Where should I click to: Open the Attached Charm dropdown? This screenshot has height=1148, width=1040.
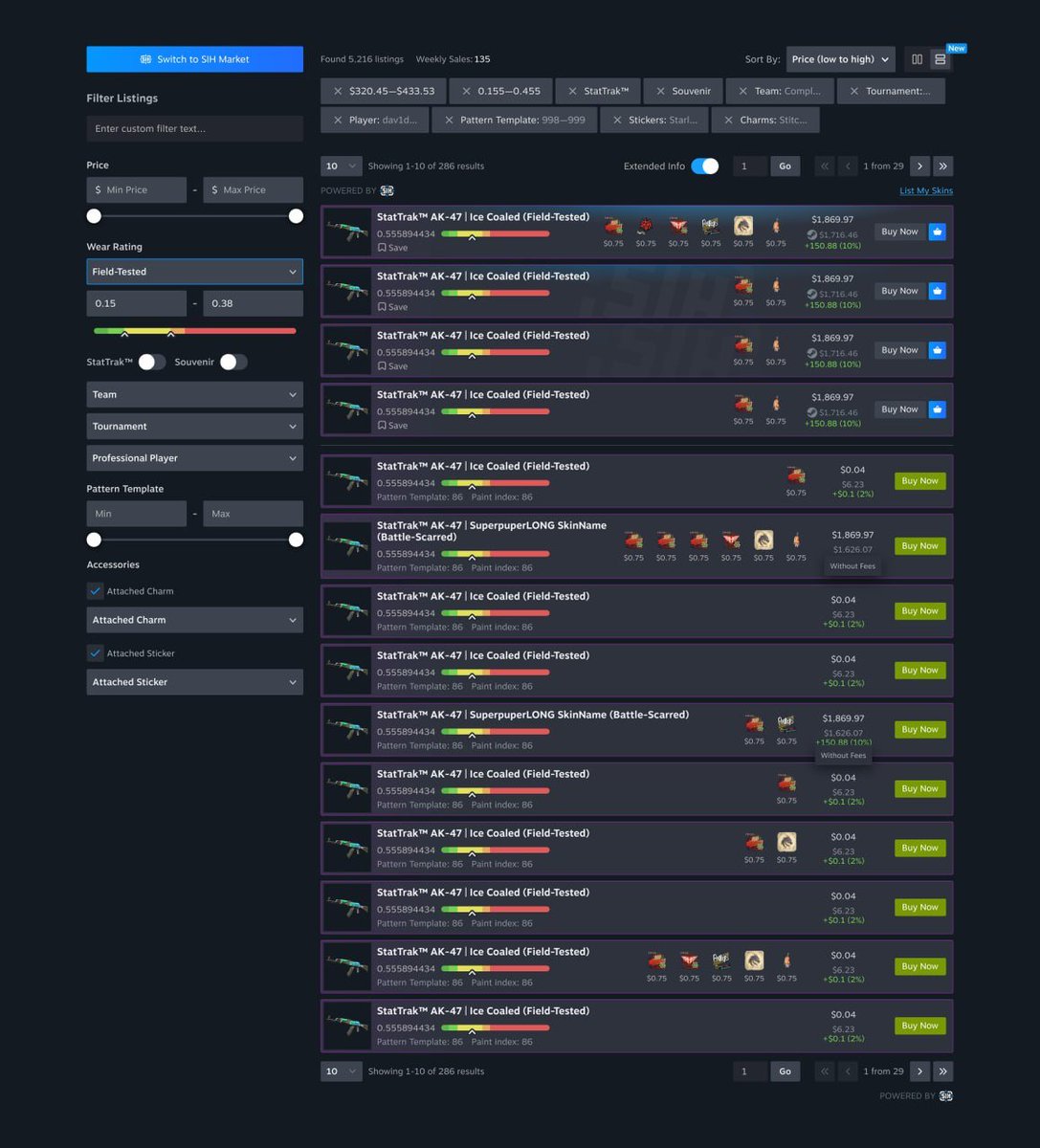point(194,620)
